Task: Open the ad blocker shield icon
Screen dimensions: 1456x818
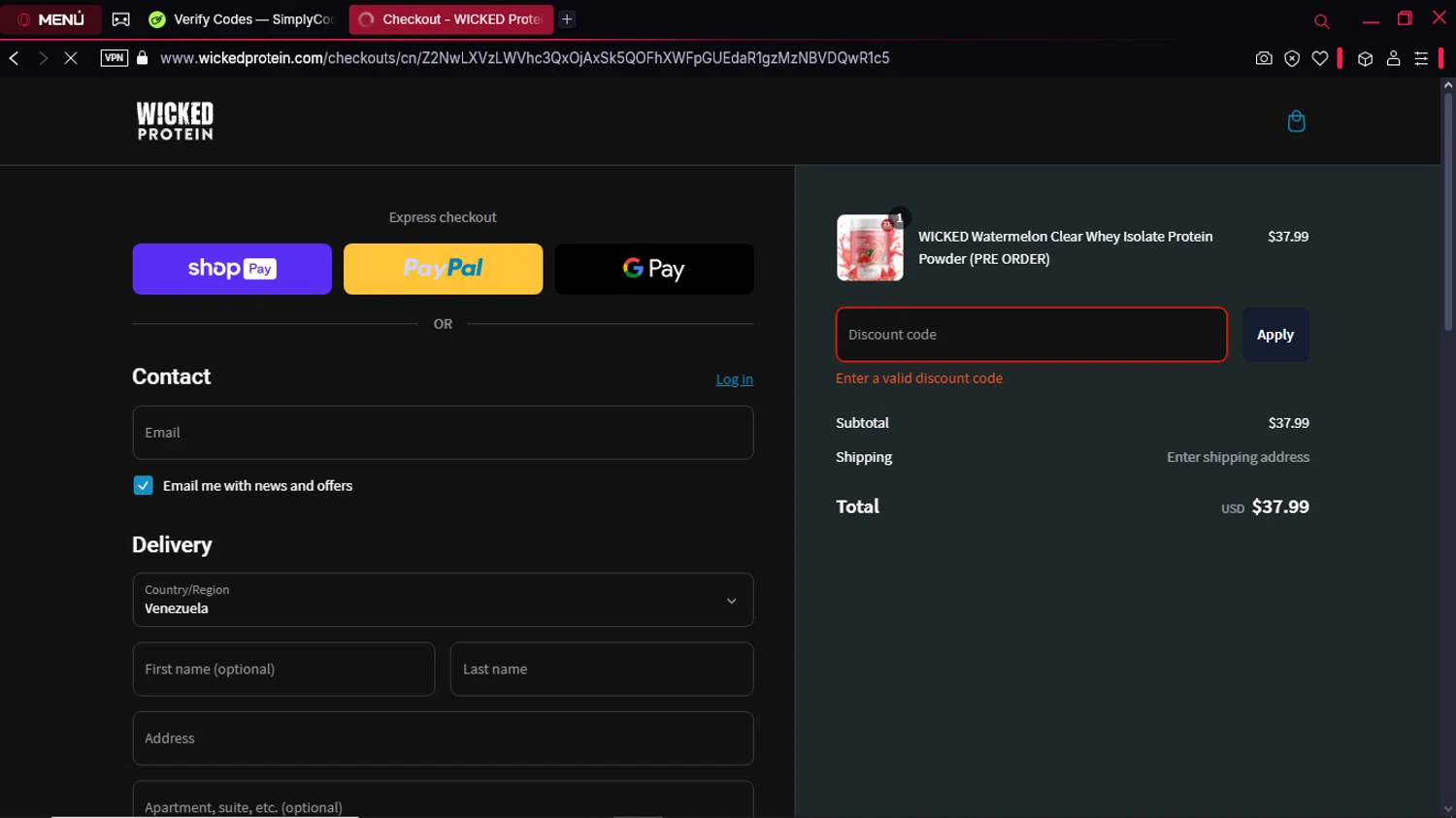Action: click(1292, 58)
